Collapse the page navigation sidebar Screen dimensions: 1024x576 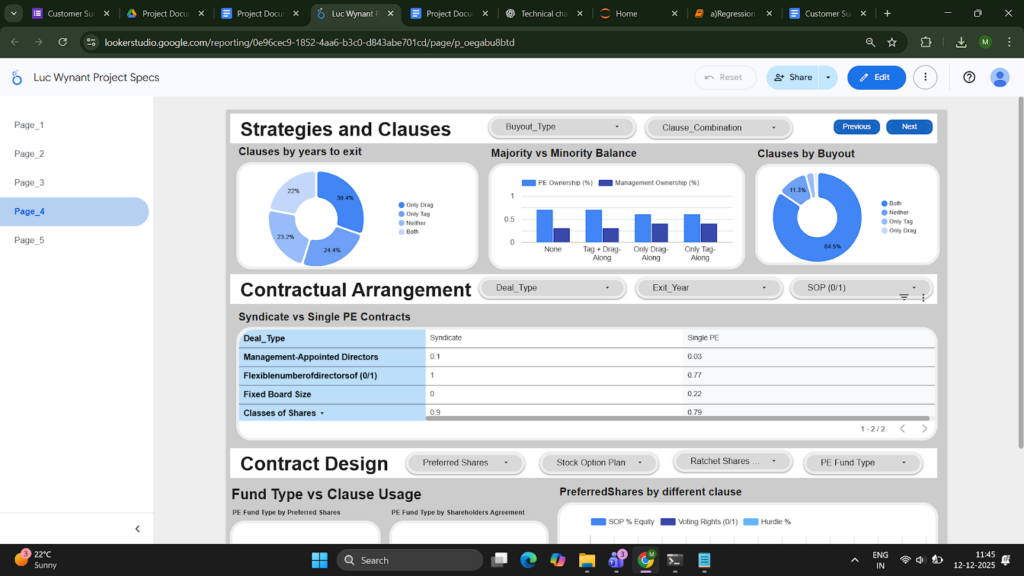[137, 529]
